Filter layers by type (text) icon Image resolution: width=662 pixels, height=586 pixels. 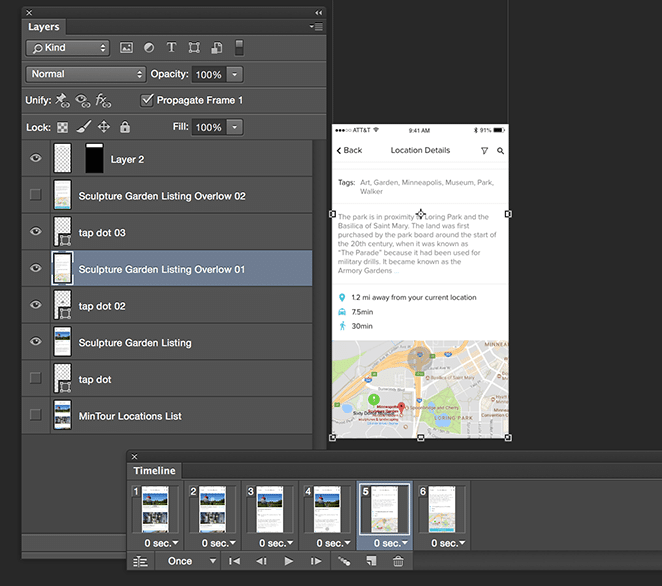point(171,48)
